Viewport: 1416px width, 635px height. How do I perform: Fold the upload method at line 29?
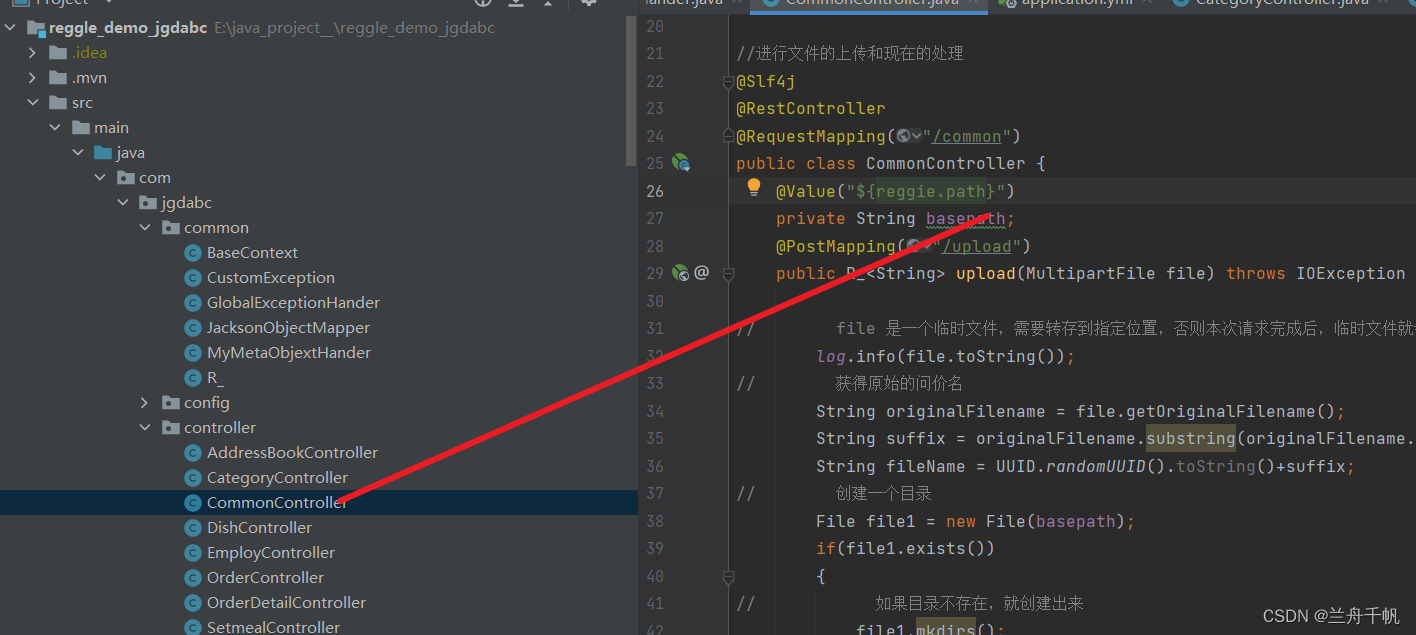(728, 273)
